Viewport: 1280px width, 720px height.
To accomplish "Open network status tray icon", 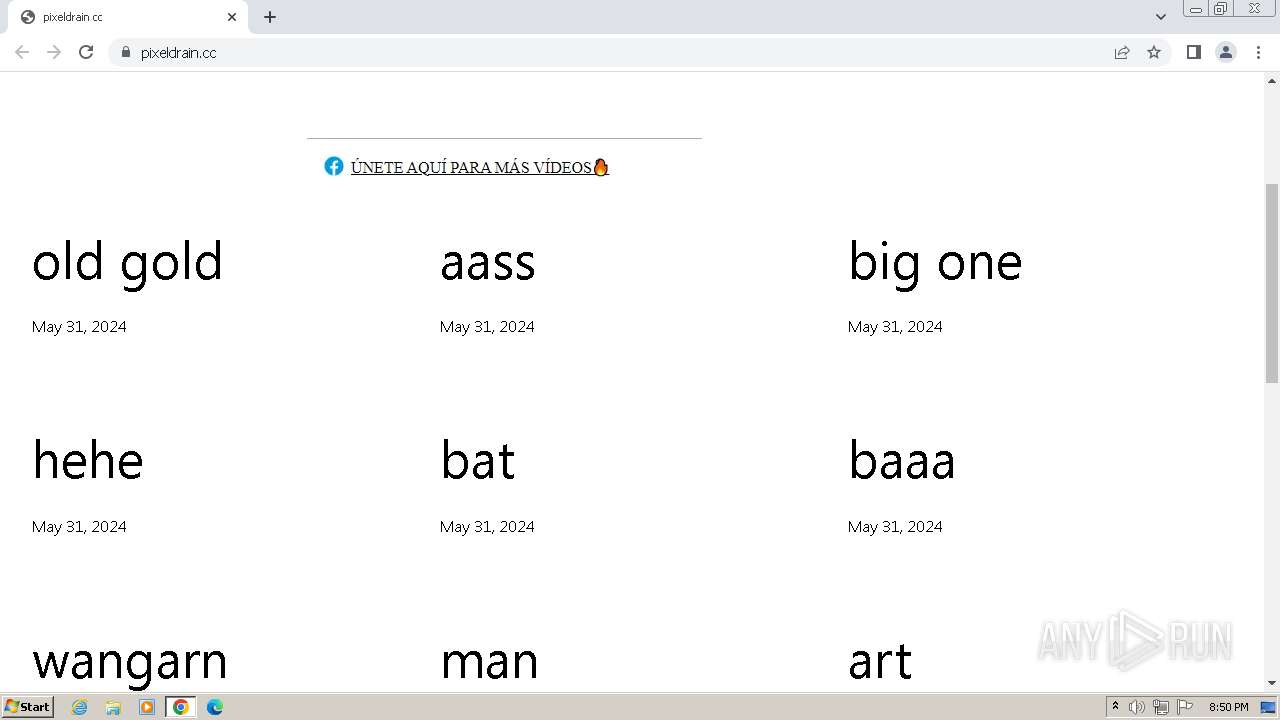I will click(x=1161, y=707).
